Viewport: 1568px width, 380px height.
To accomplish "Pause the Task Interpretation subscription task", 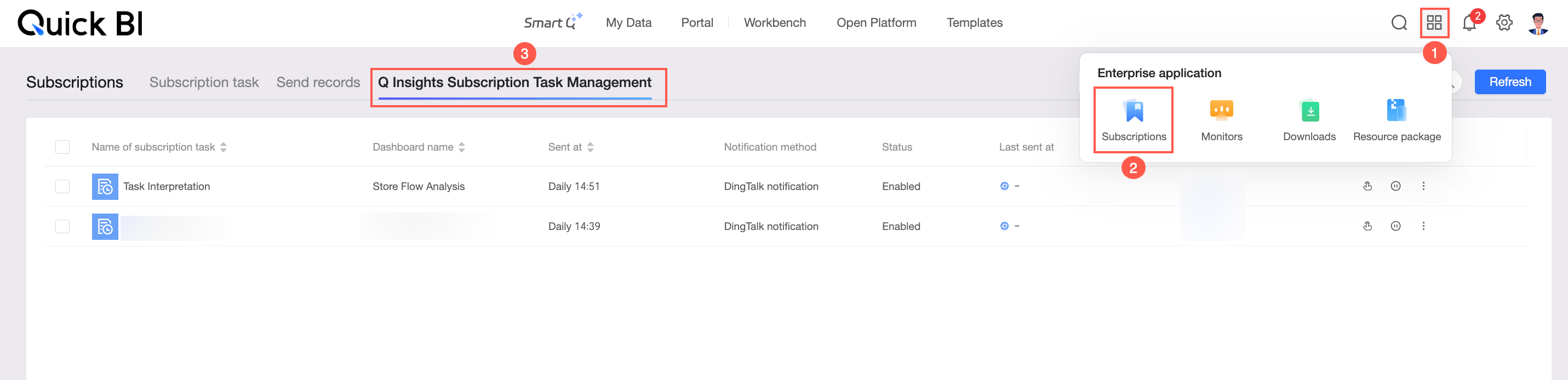I will 1395,186.
